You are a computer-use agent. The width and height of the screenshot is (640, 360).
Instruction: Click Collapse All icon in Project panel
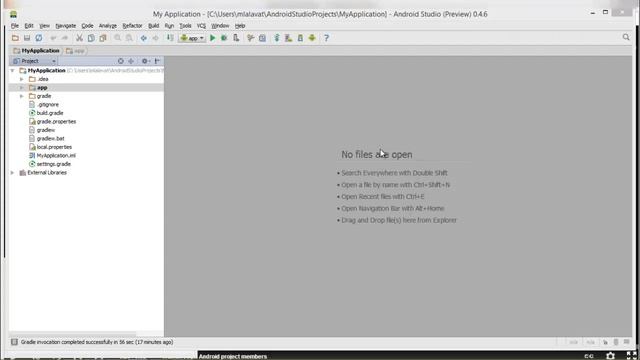(x=131, y=61)
